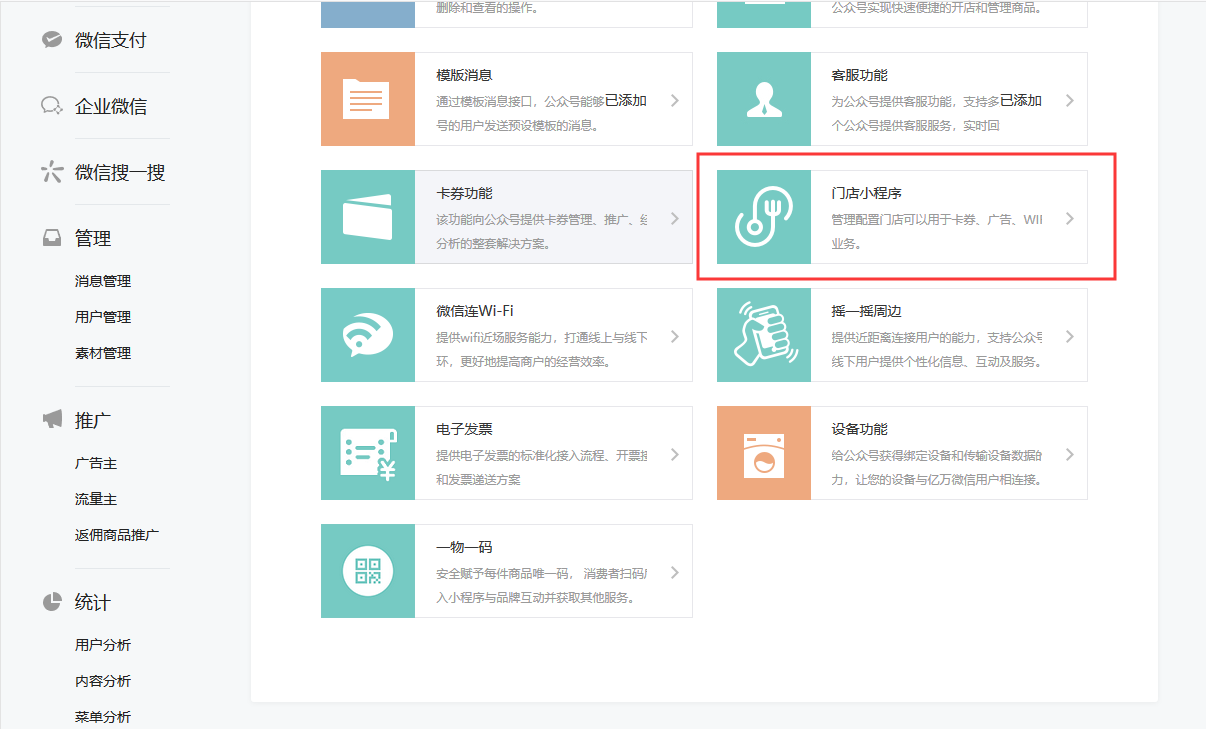Expand the 客服功能 card chevron arrow
This screenshot has height=729, width=1206.
click(1070, 100)
